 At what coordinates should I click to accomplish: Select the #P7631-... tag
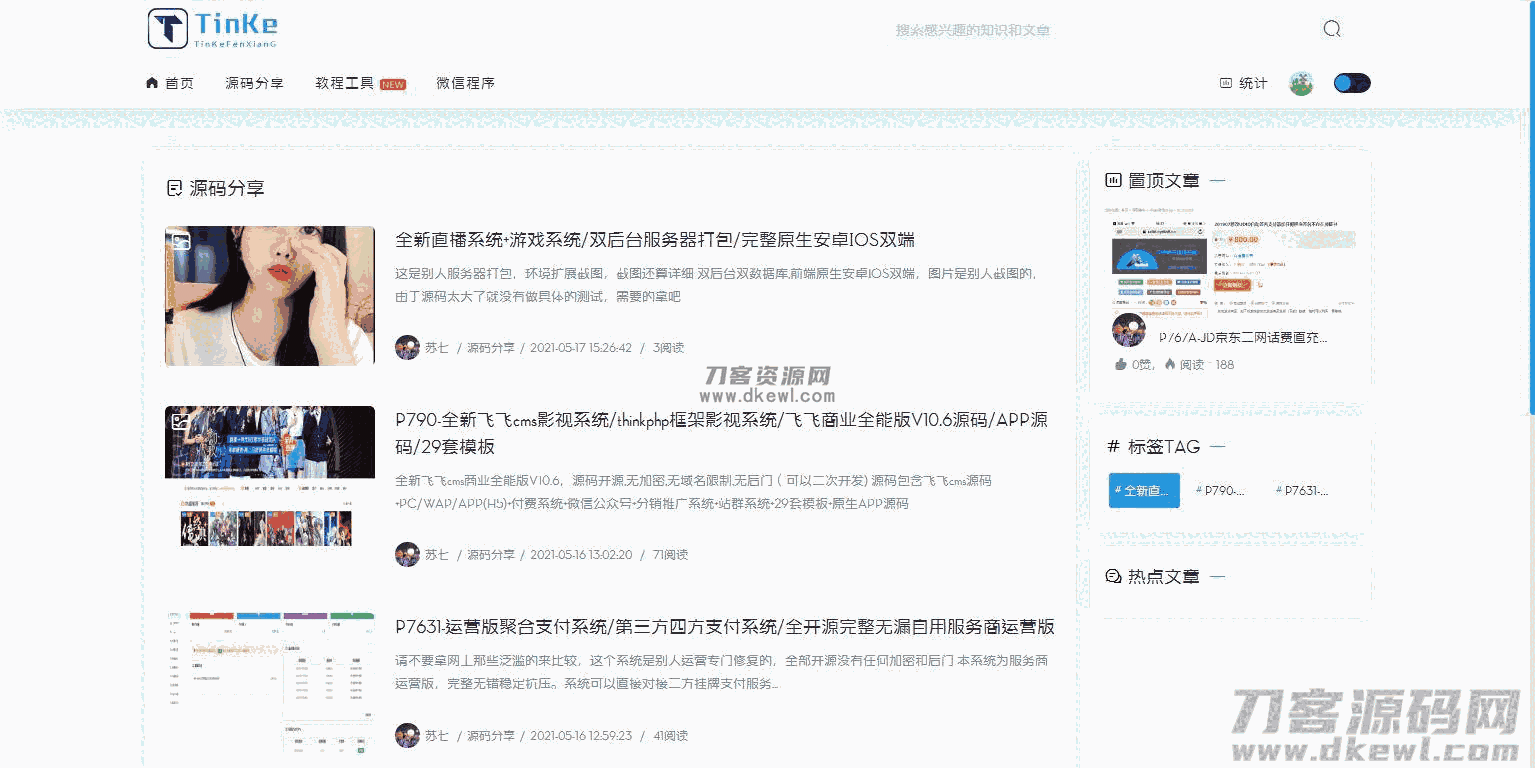pyautogui.click(x=1302, y=491)
